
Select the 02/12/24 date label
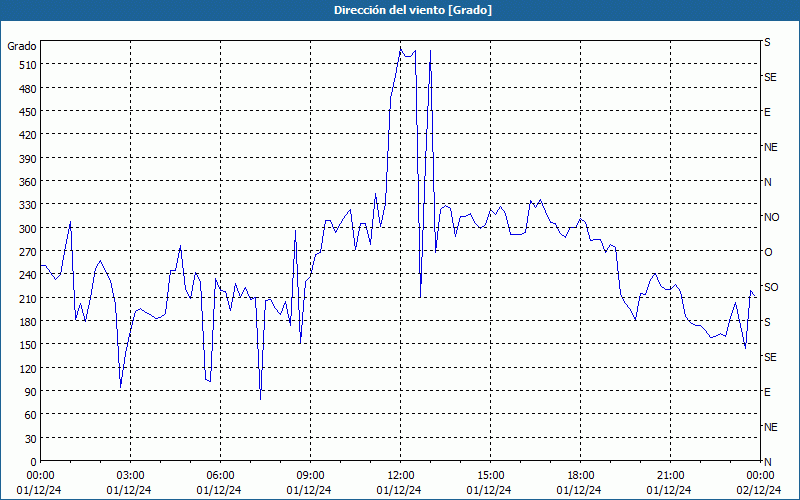(759, 490)
